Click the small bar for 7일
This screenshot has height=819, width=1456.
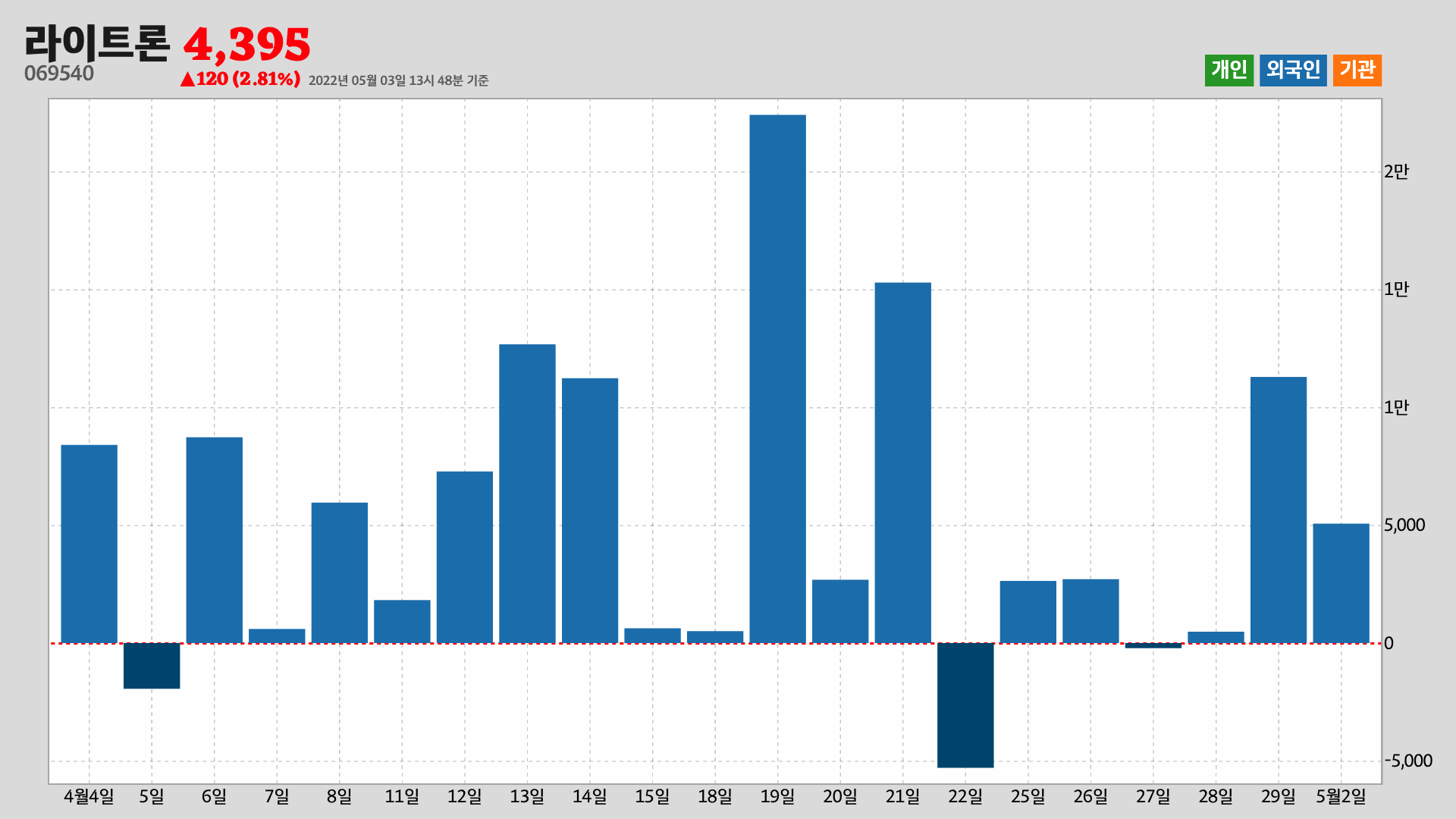coord(277,636)
